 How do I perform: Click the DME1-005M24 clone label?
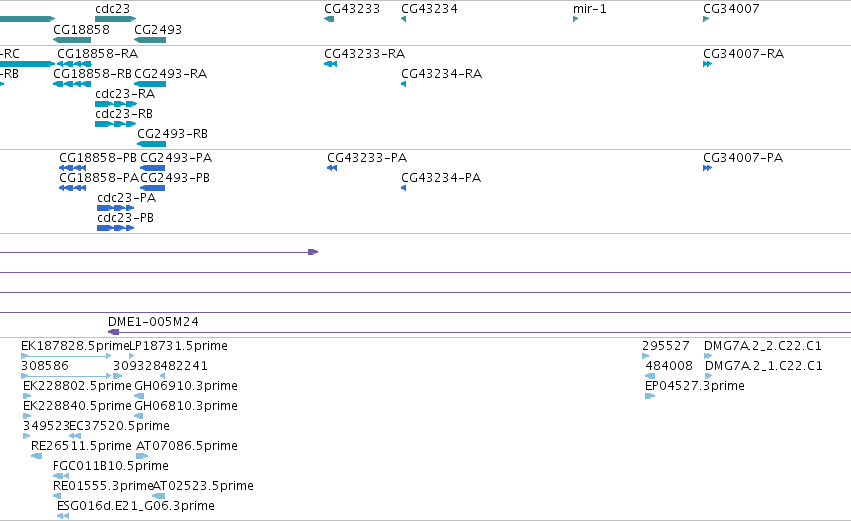point(154,322)
